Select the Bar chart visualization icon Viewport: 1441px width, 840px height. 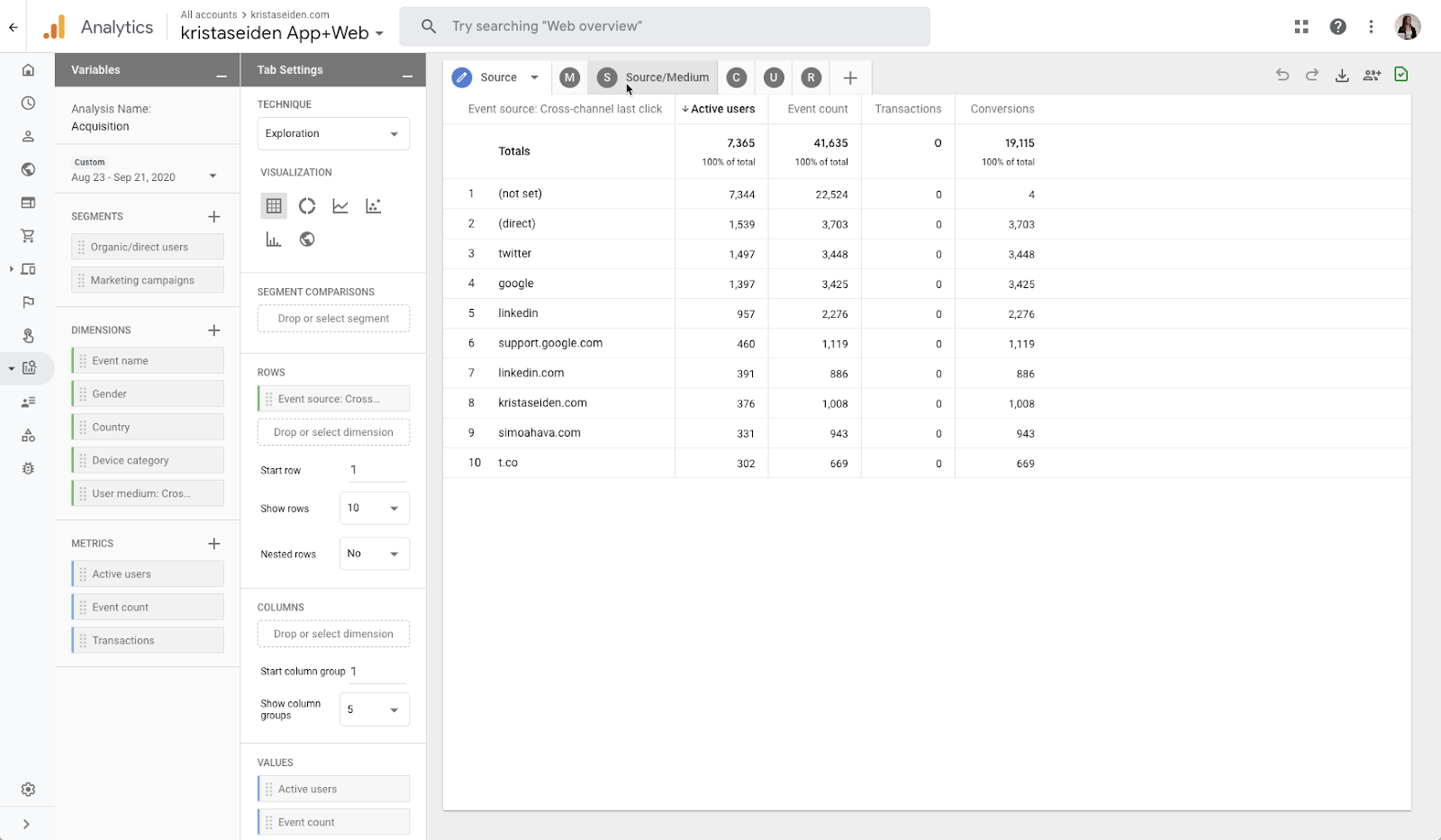274,239
